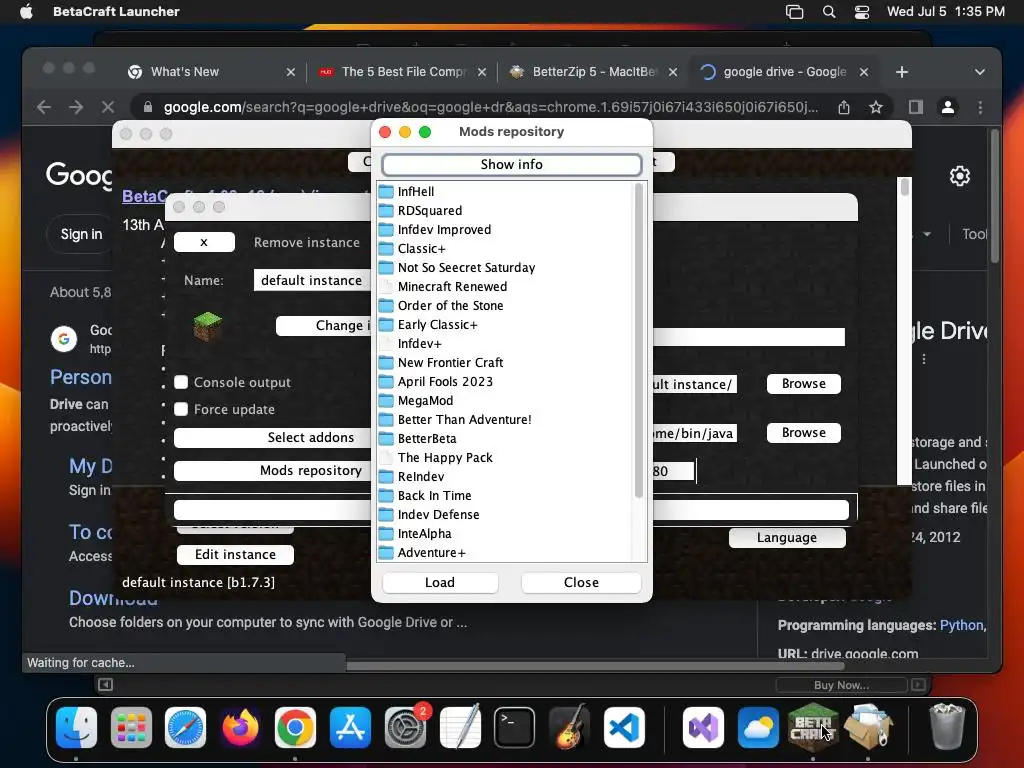Open Chrome side panel icon
Viewport: 1024px width, 768px height.
pyautogui.click(x=916, y=107)
